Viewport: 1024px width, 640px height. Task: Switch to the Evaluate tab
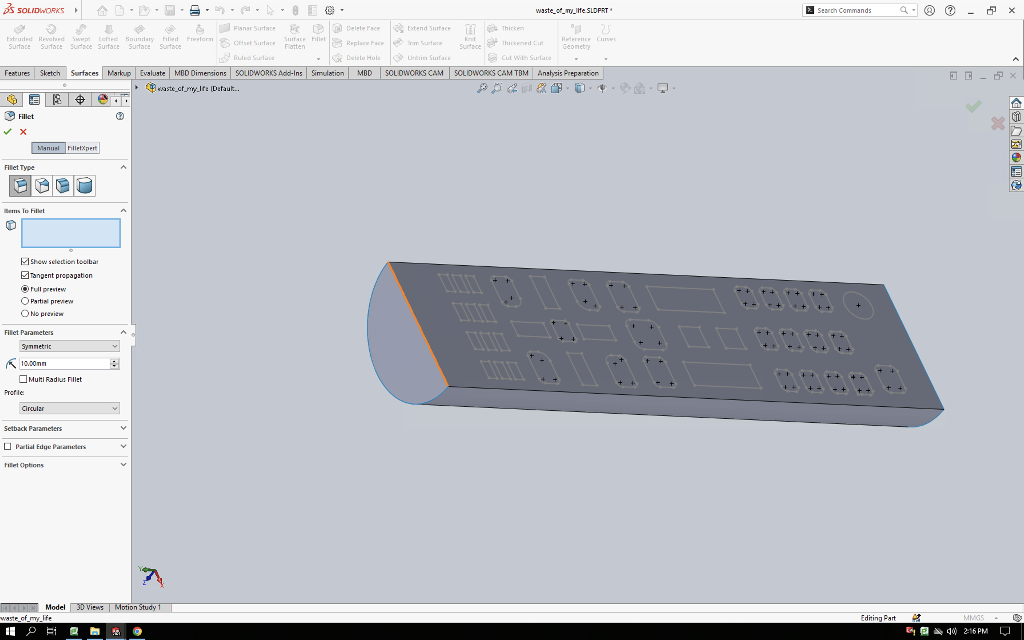(x=152, y=73)
